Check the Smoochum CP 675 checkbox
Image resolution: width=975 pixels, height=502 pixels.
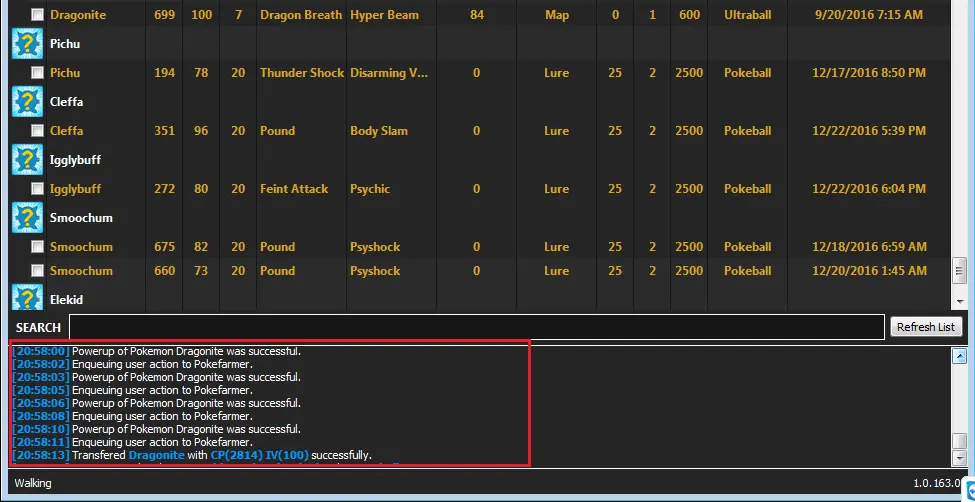(37, 247)
